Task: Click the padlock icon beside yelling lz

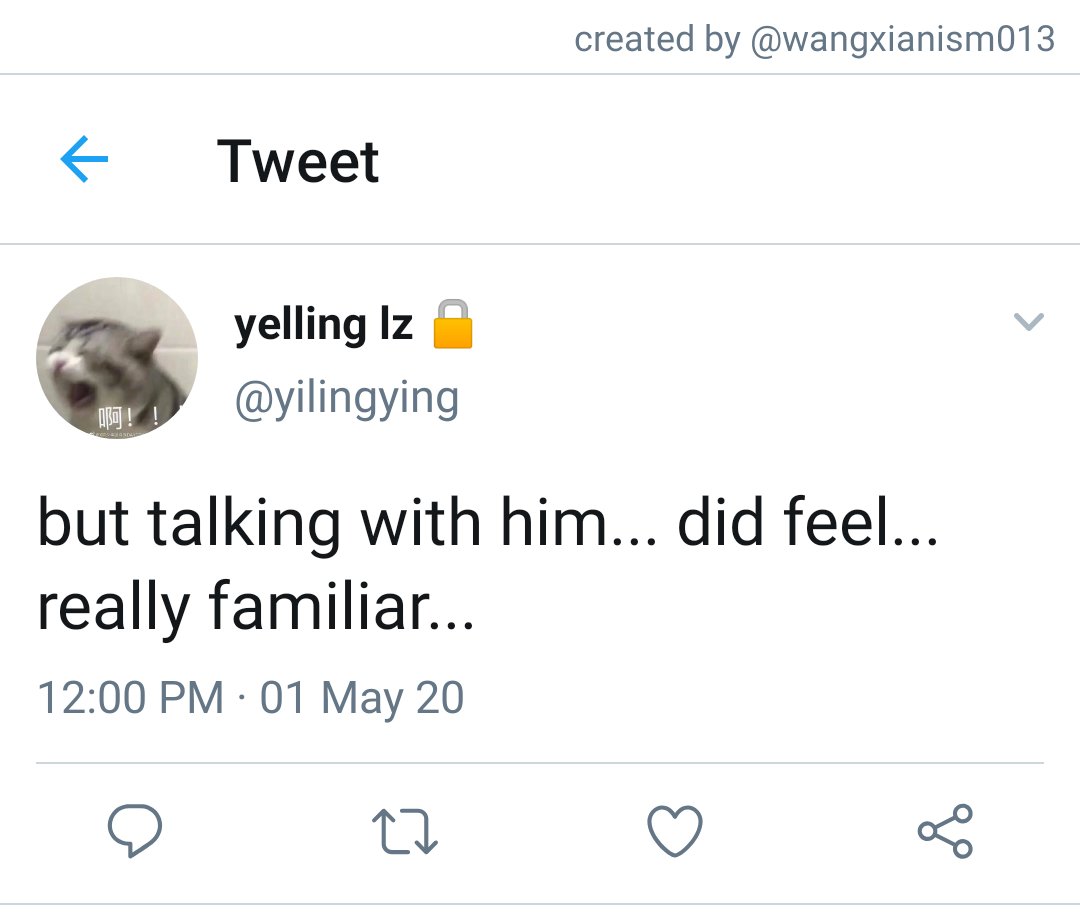Action: [452, 324]
